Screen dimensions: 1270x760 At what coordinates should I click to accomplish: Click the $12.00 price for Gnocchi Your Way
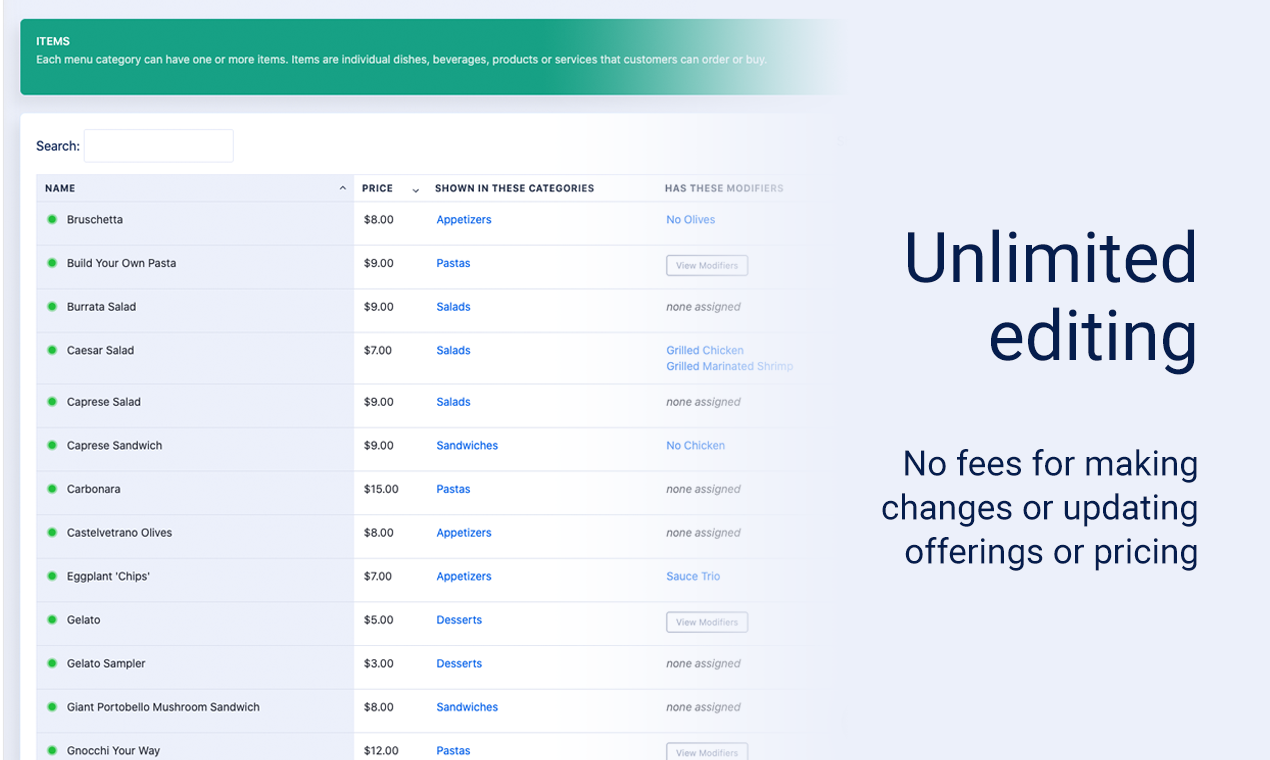381,750
